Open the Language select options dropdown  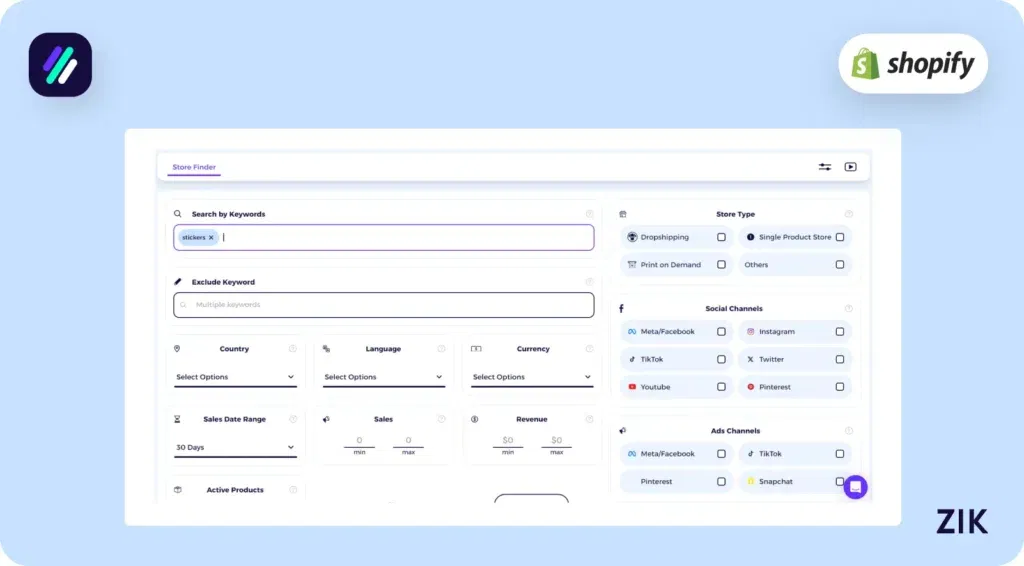(383, 377)
